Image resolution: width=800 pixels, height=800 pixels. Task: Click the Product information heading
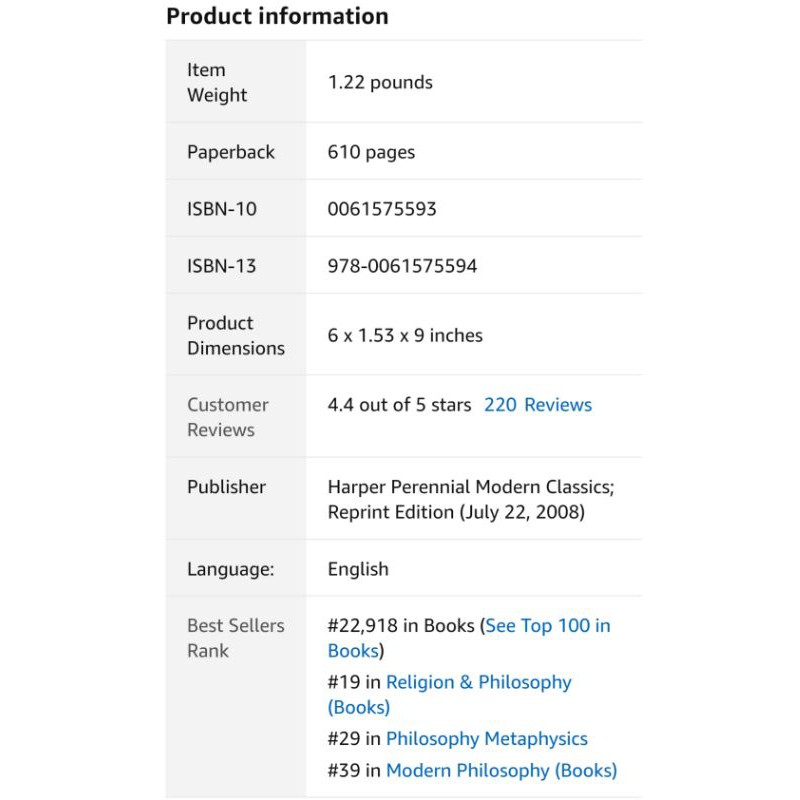277,17
